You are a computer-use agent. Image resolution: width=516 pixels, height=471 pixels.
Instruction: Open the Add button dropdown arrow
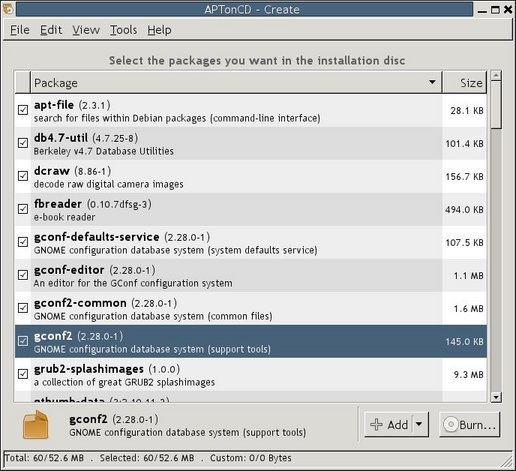click(x=419, y=424)
